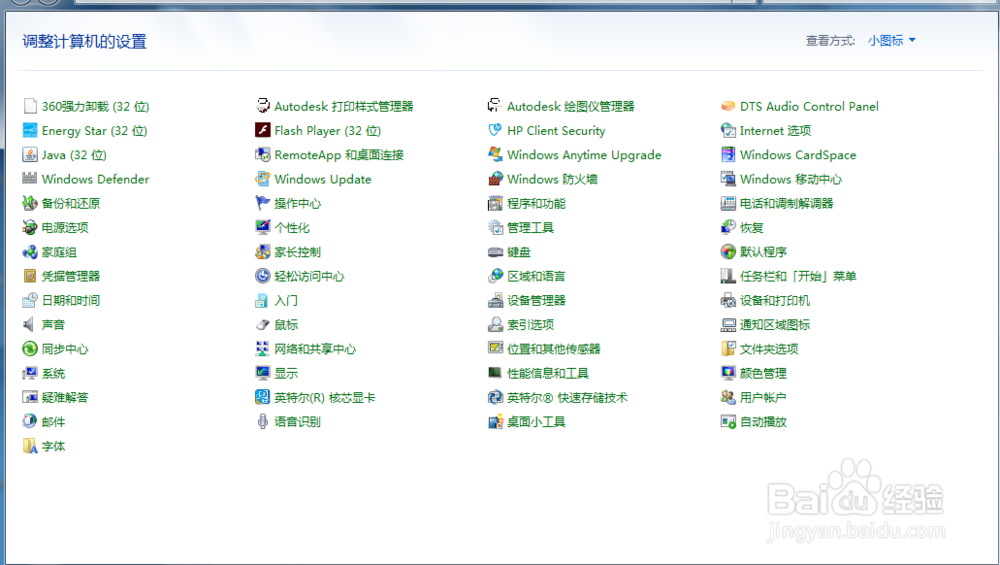Click the Windows Defender wall icon
Screen dimensions: 1000x565
tap(29, 179)
